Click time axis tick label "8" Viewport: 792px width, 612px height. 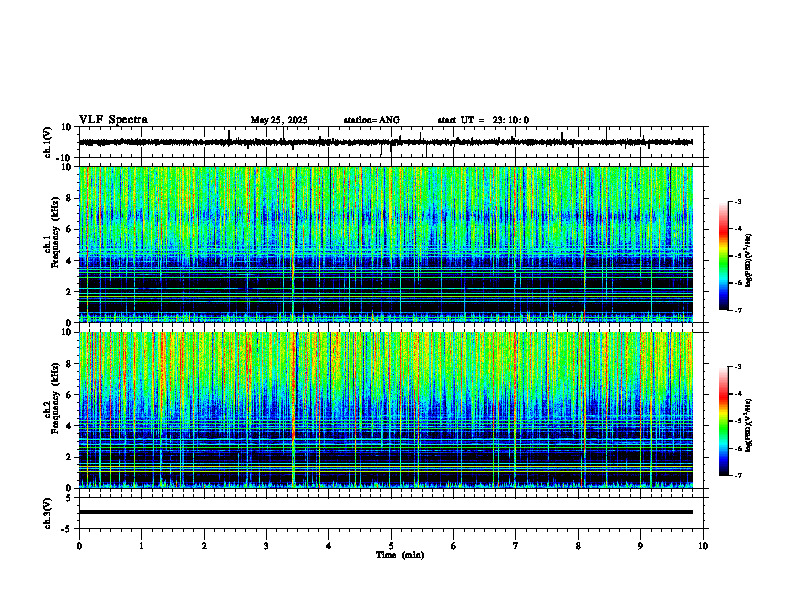(578, 546)
